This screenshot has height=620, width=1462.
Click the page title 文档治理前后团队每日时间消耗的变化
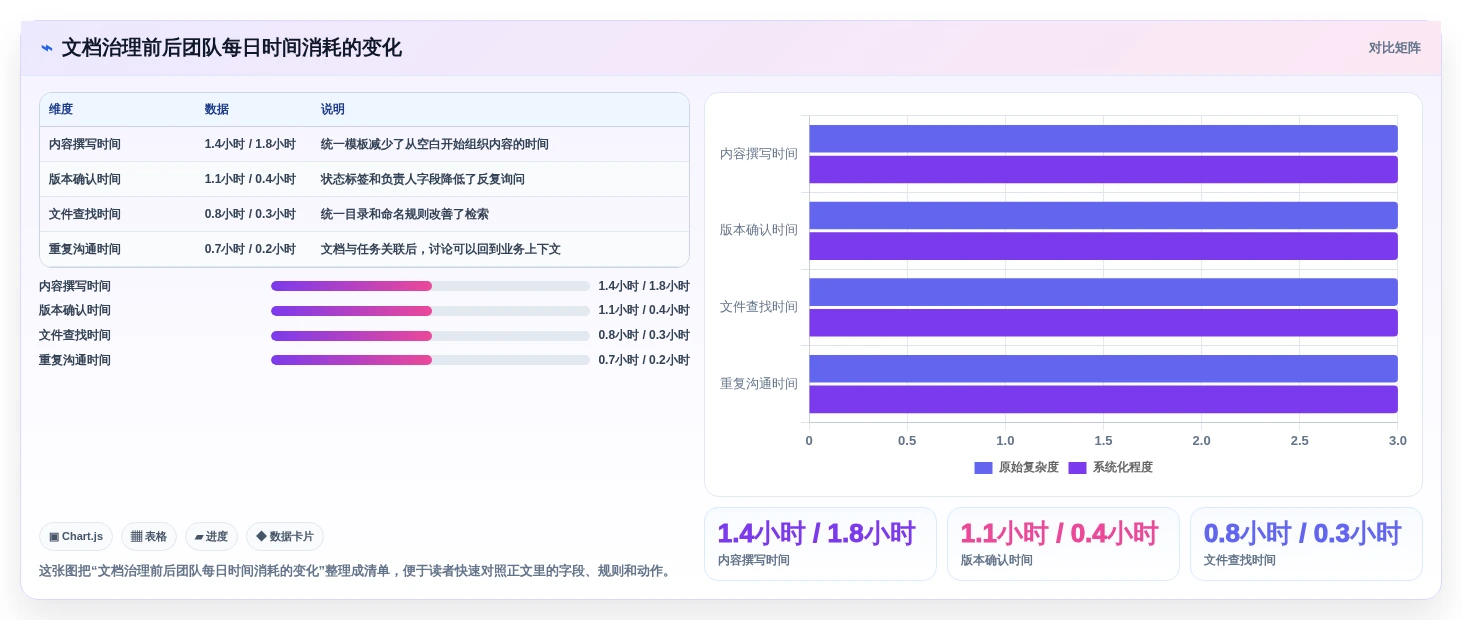232,48
